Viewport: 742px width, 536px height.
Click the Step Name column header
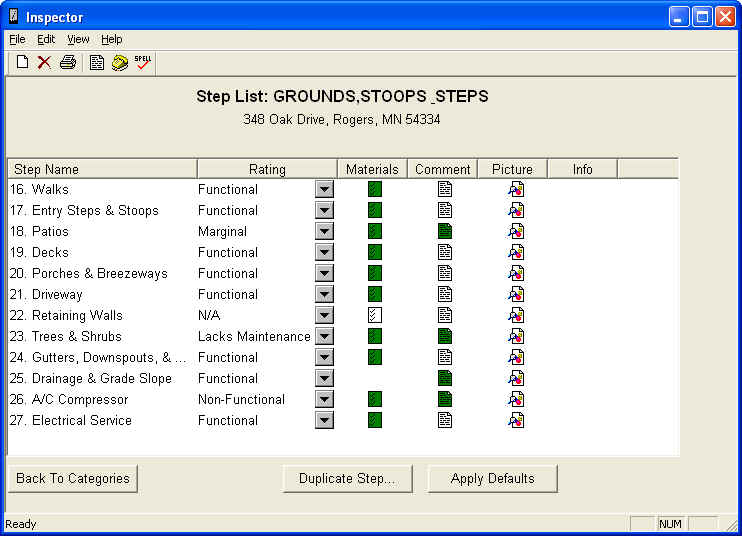tap(102, 169)
